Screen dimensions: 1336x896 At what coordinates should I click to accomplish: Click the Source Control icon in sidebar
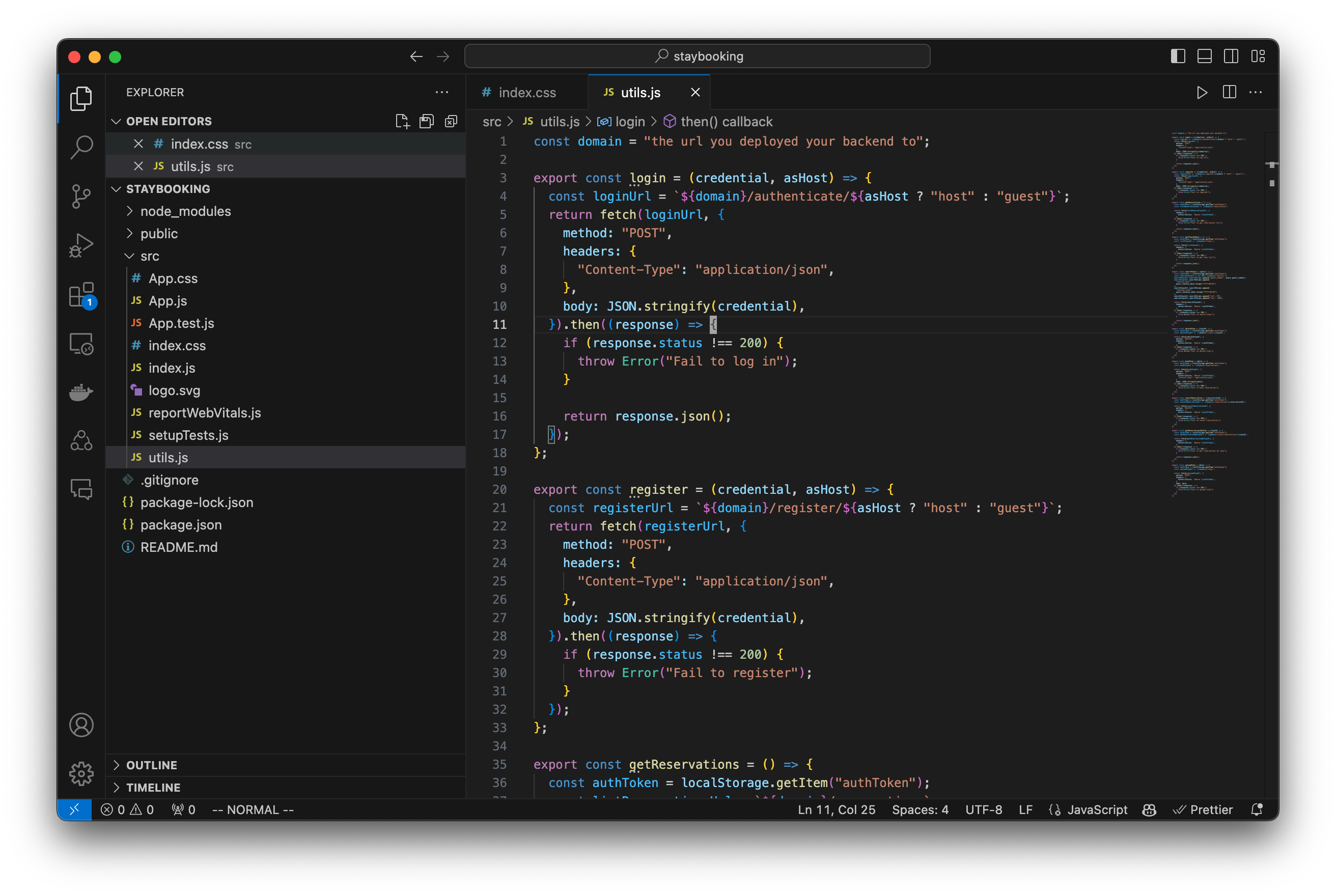pos(82,196)
